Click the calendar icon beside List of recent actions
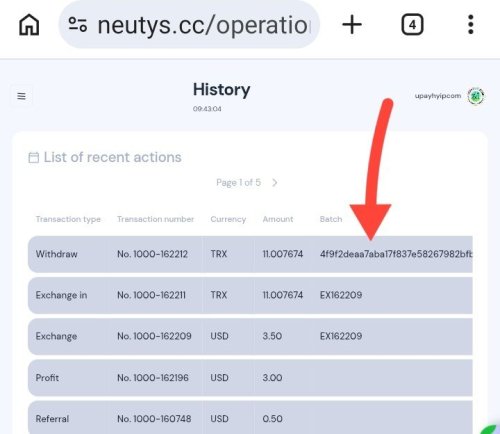 (x=34, y=157)
